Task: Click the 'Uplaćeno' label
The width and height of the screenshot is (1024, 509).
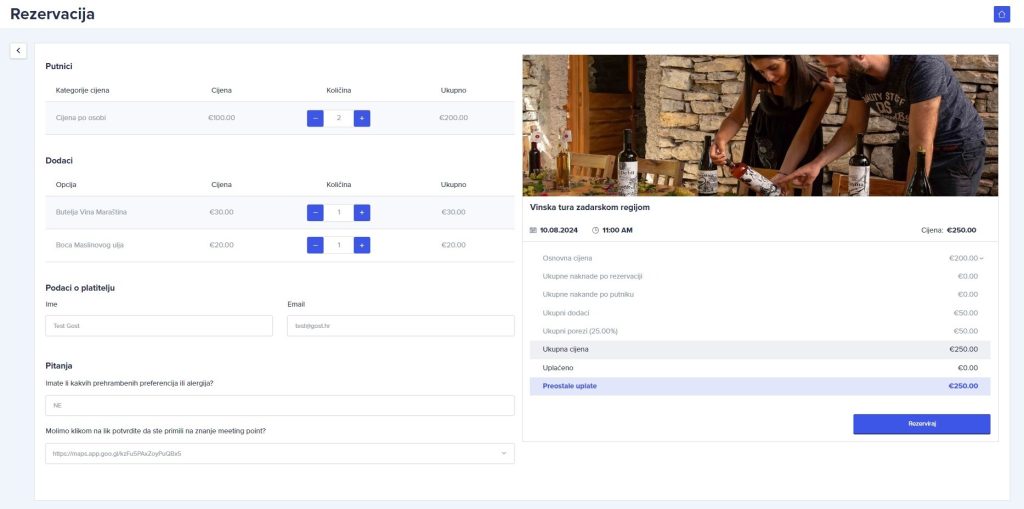Action: click(558, 368)
